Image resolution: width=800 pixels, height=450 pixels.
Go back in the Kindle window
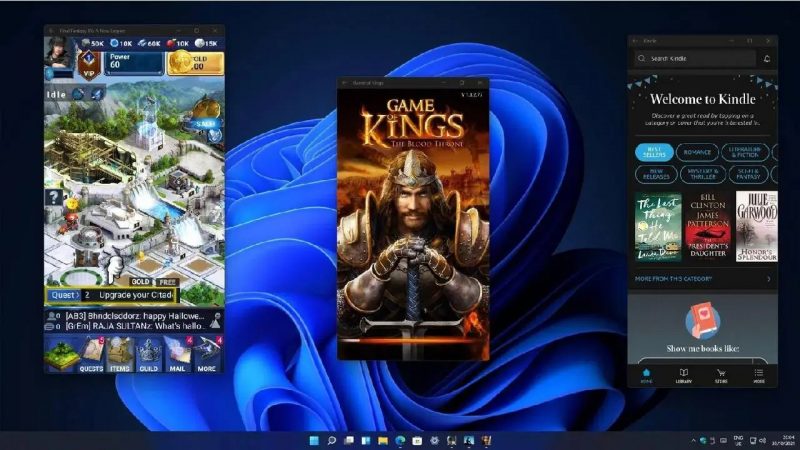click(635, 40)
